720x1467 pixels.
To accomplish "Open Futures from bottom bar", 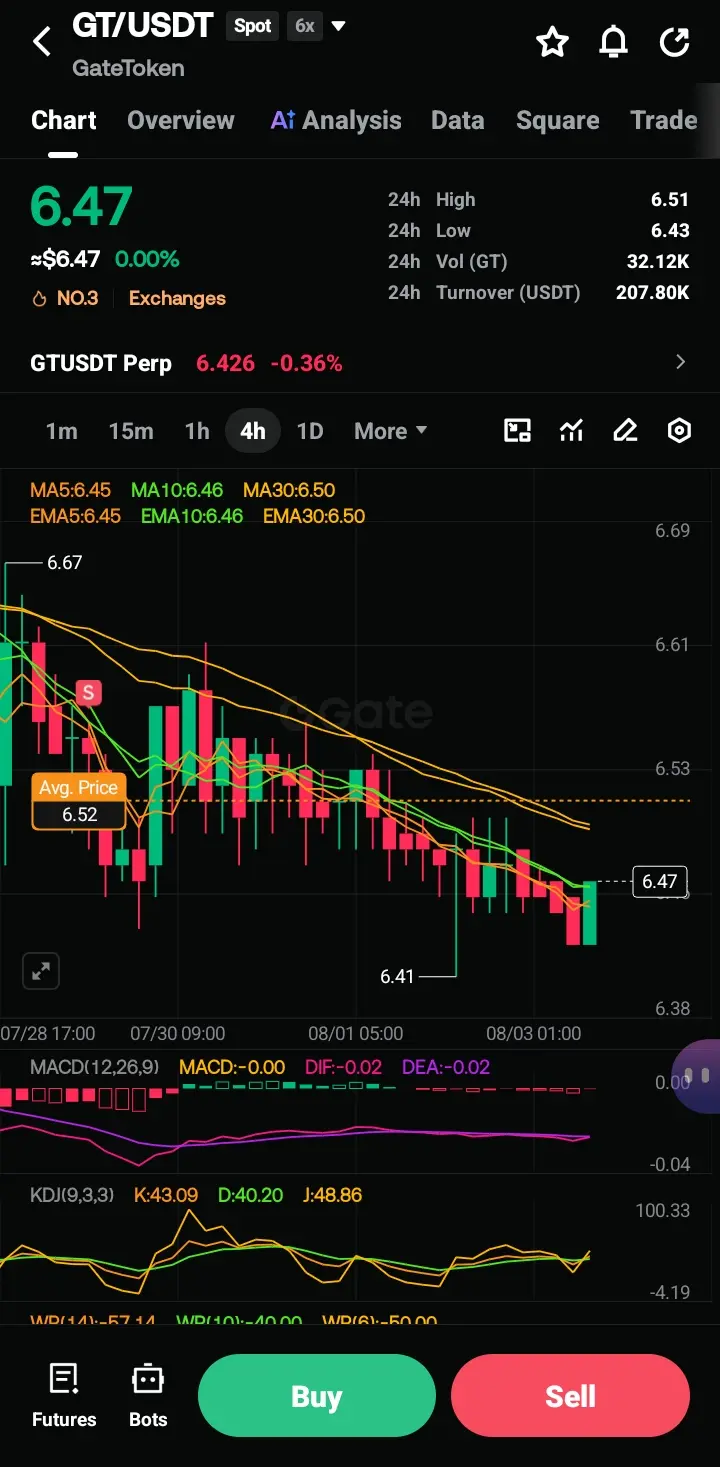I will pos(64,1395).
